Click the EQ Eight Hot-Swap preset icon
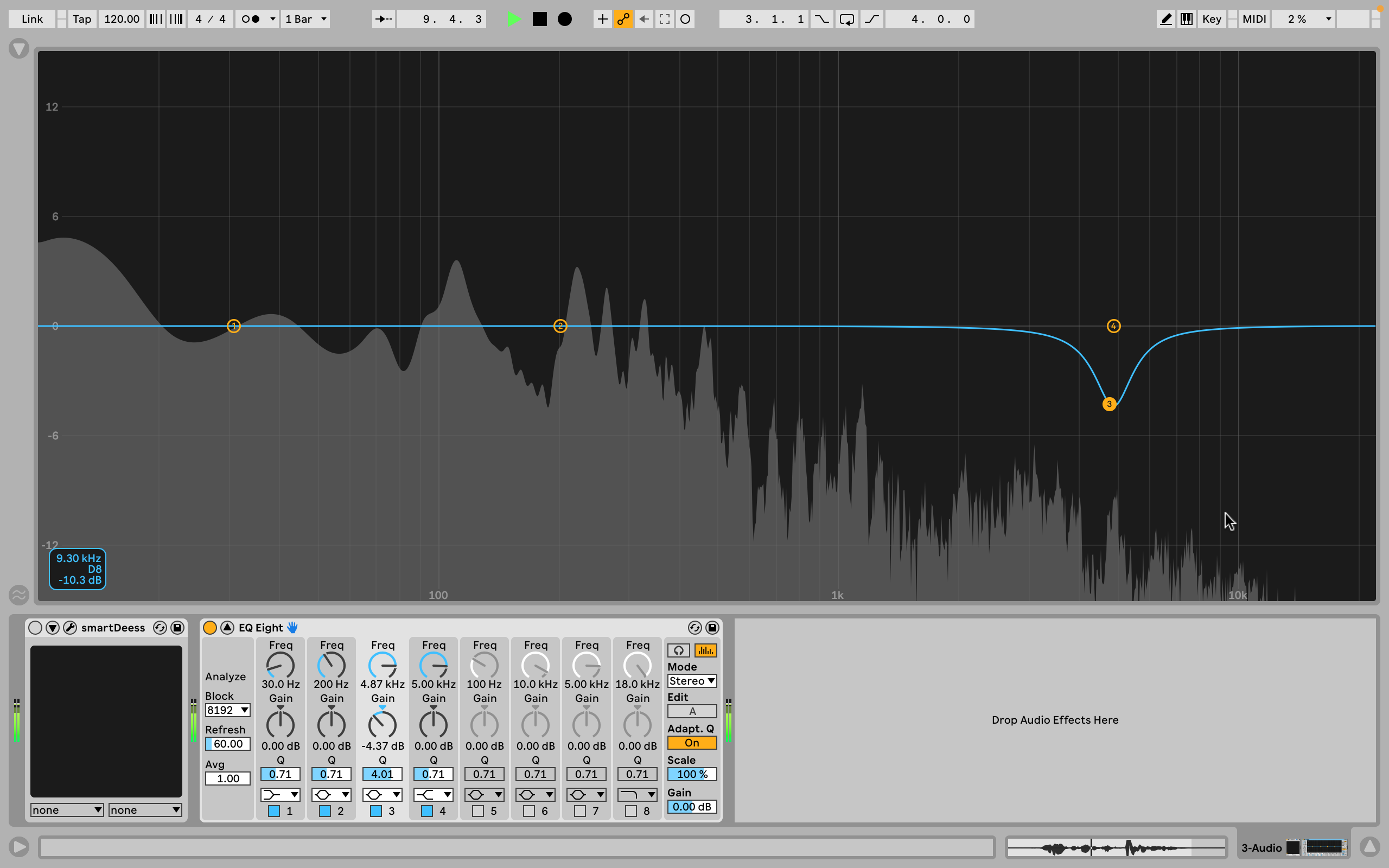The height and width of the screenshot is (868, 1389). coord(694,628)
